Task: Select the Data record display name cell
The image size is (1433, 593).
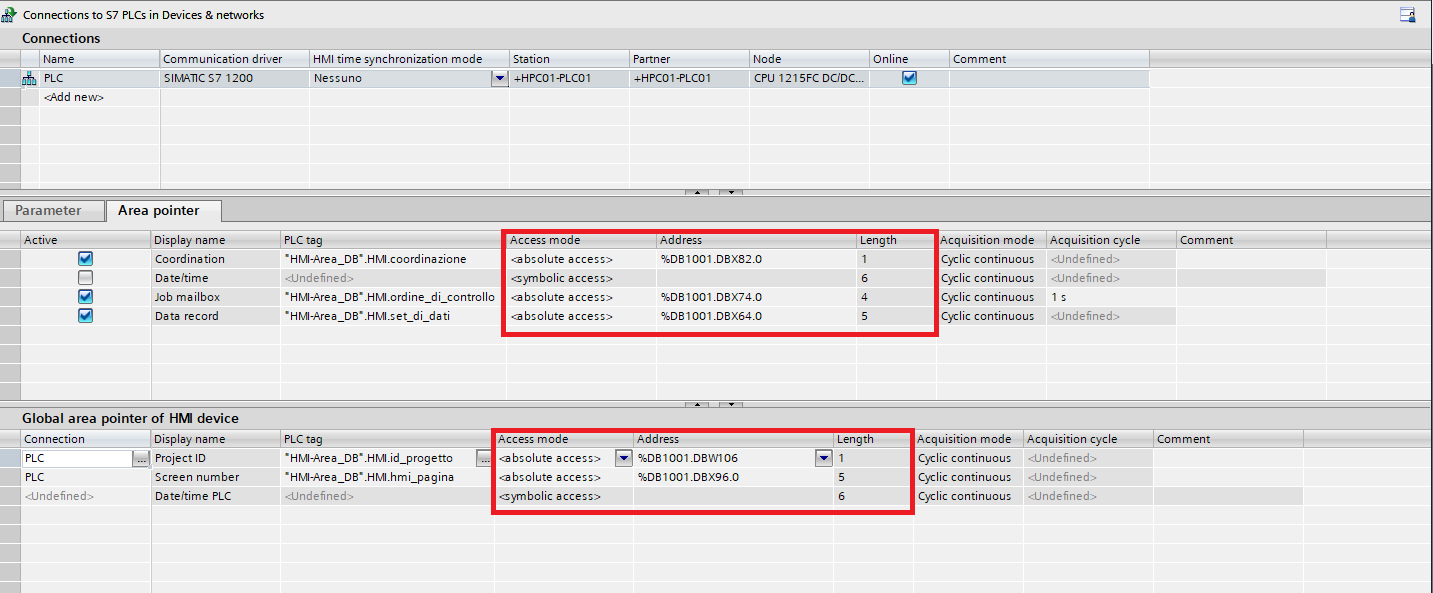Action: tap(216, 316)
